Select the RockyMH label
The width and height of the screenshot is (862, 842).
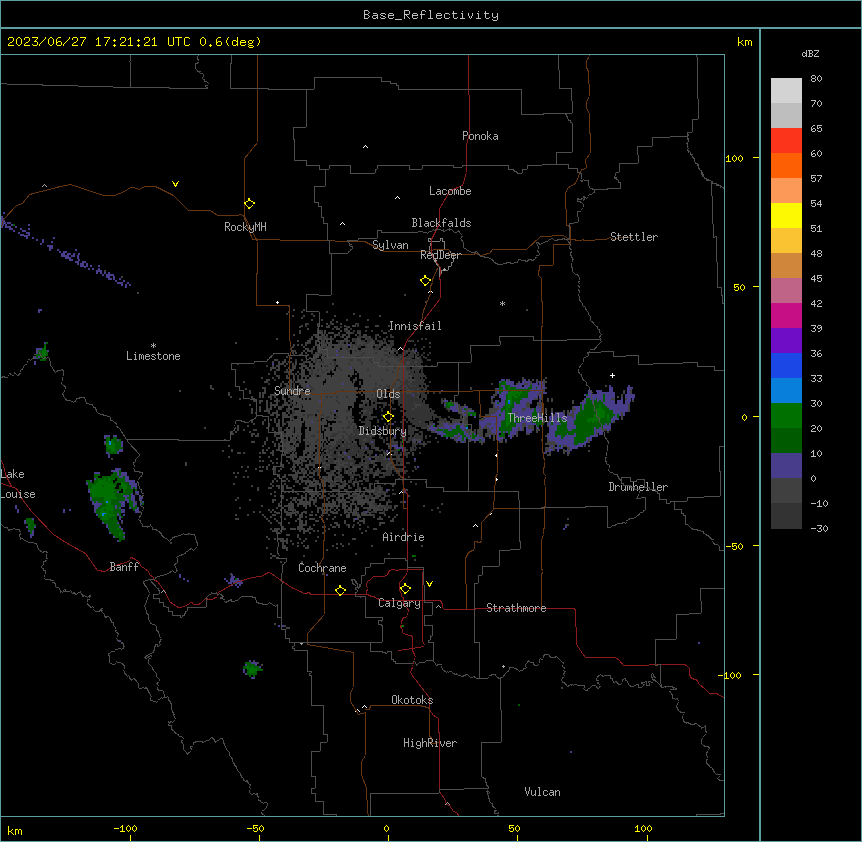click(245, 226)
